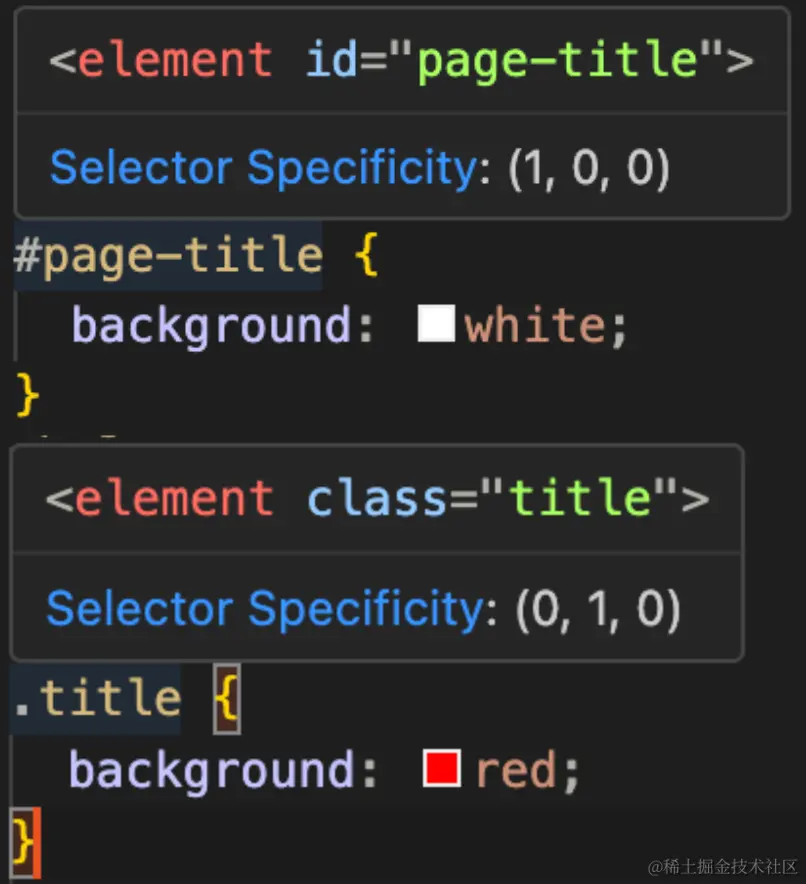
Task: Click the closing brace of .title rule
Action: coord(24,842)
